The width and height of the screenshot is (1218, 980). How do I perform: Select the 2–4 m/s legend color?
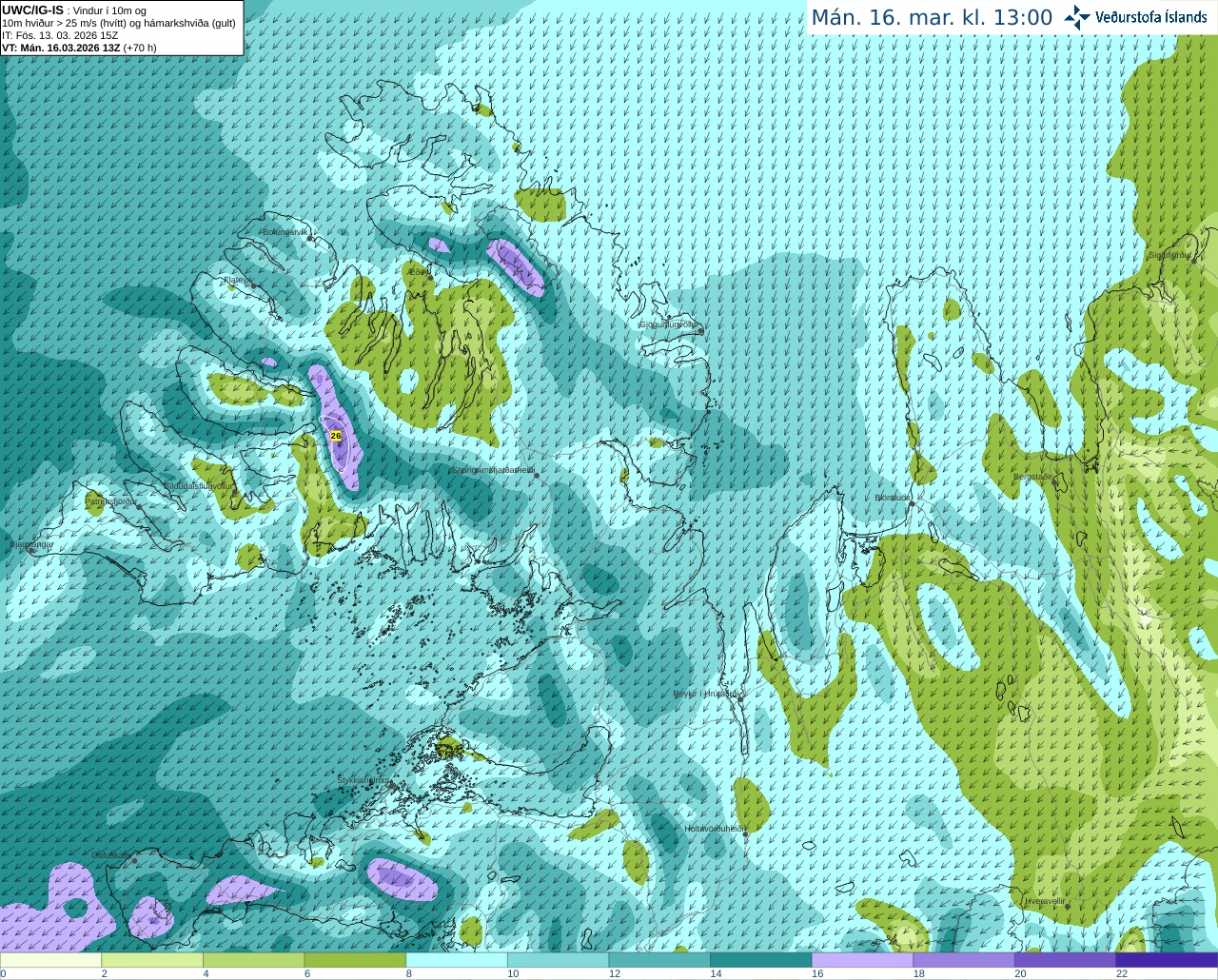coord(152,960)
